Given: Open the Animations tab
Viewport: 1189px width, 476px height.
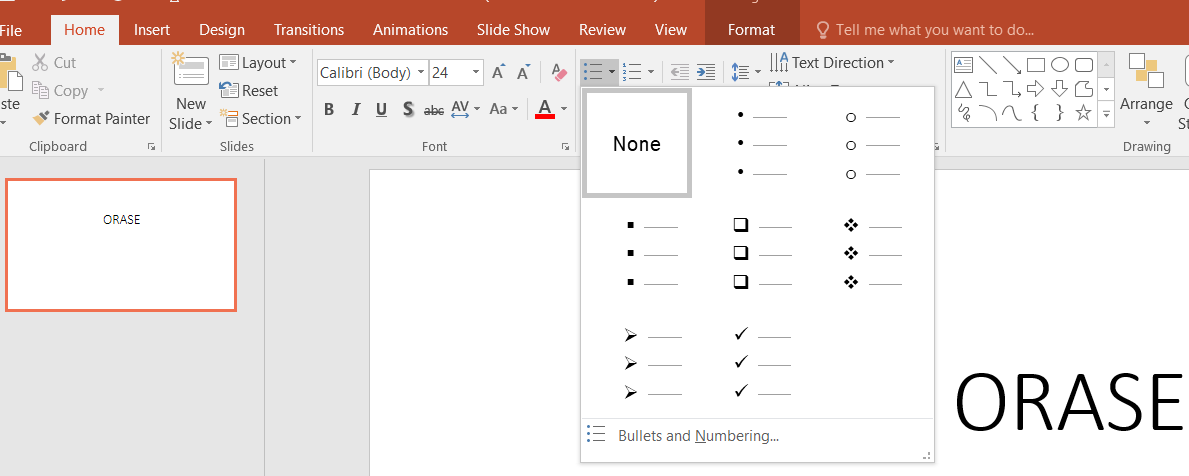Looking at the screenshot, I should (x=410, y=30).
